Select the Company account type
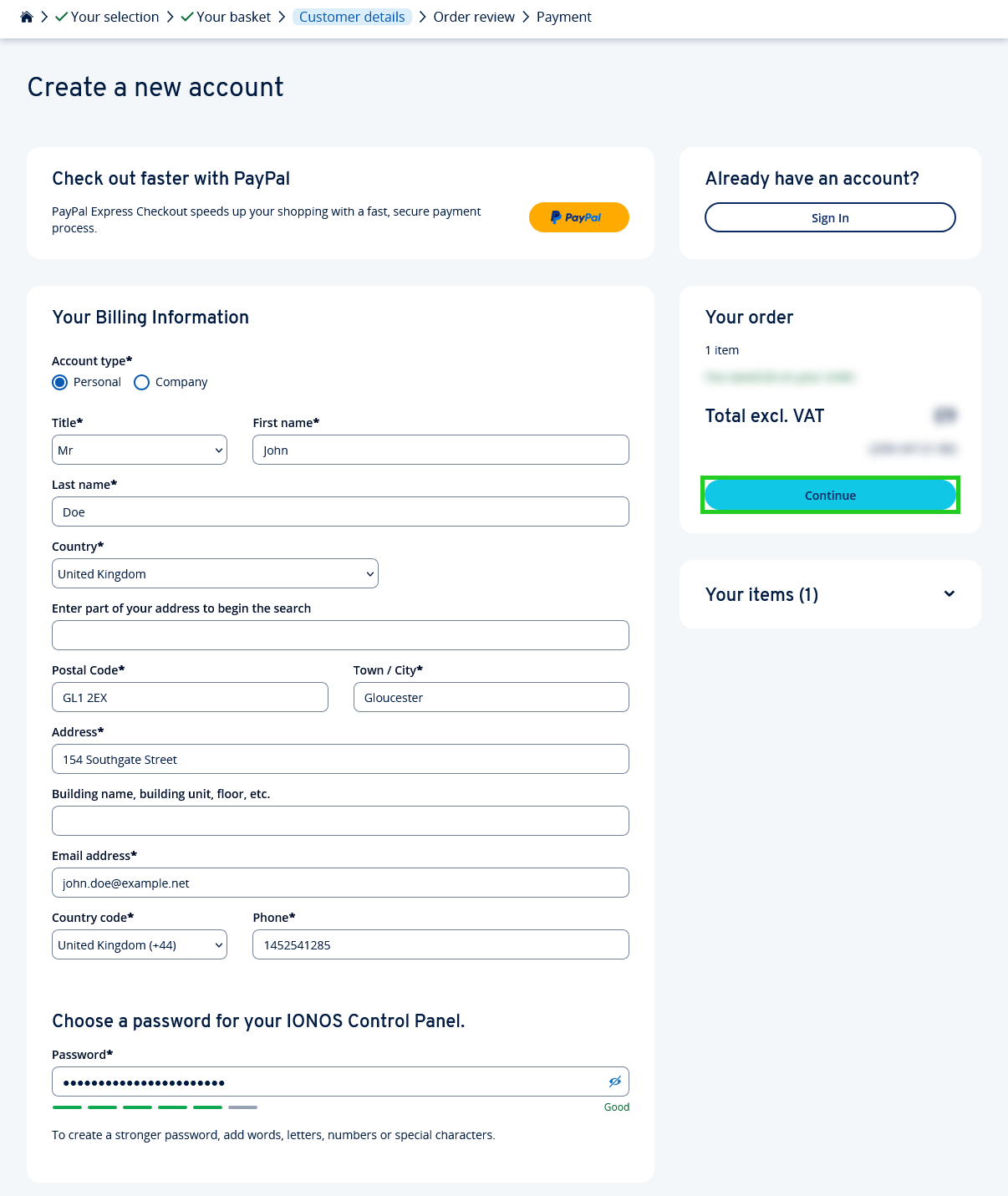Viewport: 1008px width, 1196px height. (x=142, y=382)
